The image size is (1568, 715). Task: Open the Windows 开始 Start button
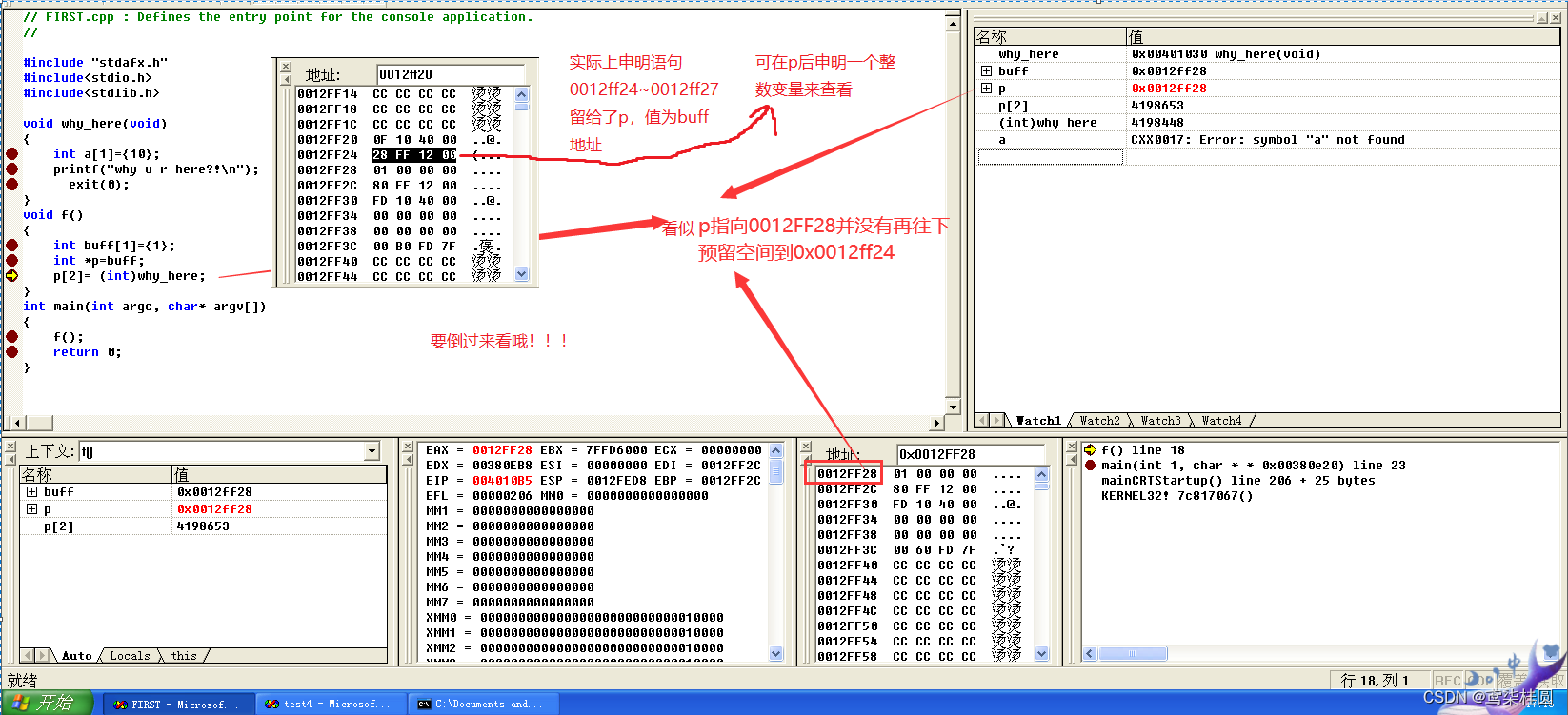click(x=46, y=703)
